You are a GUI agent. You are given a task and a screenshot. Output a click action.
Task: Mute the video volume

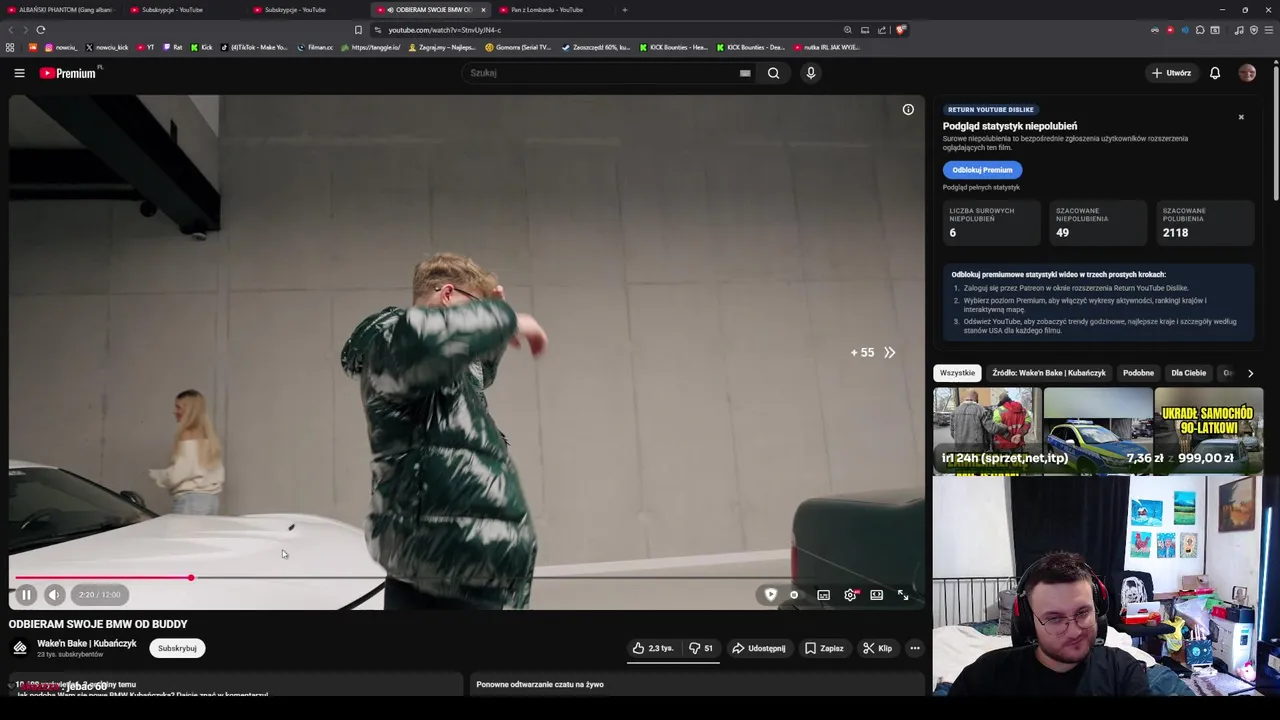click(x=54, y=595)
